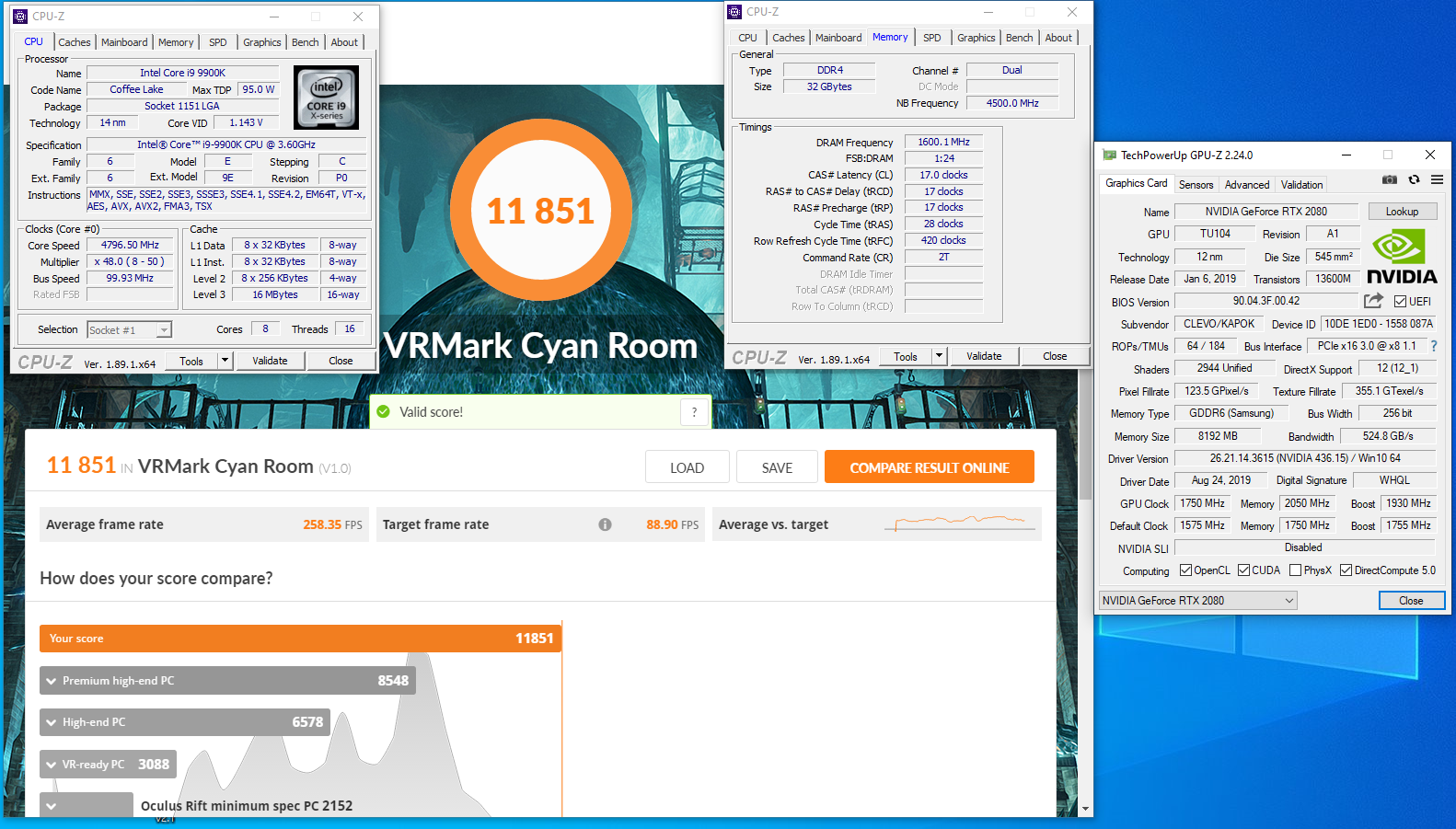Click the Name field NVIDIA GeForce RTX 2080
This screenshot has height=829, width=1456.
1266,212
